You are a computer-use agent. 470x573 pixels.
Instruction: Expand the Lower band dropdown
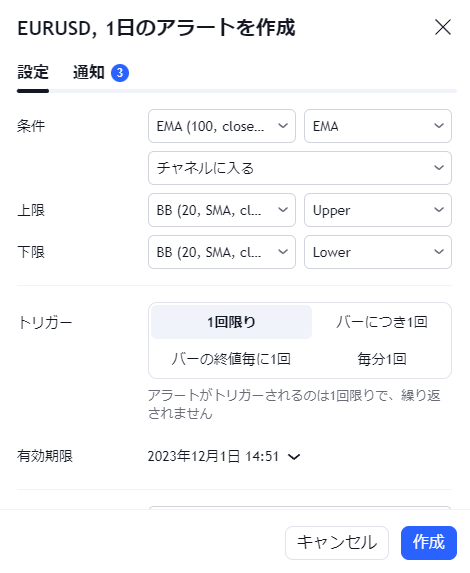click(378, 252)
